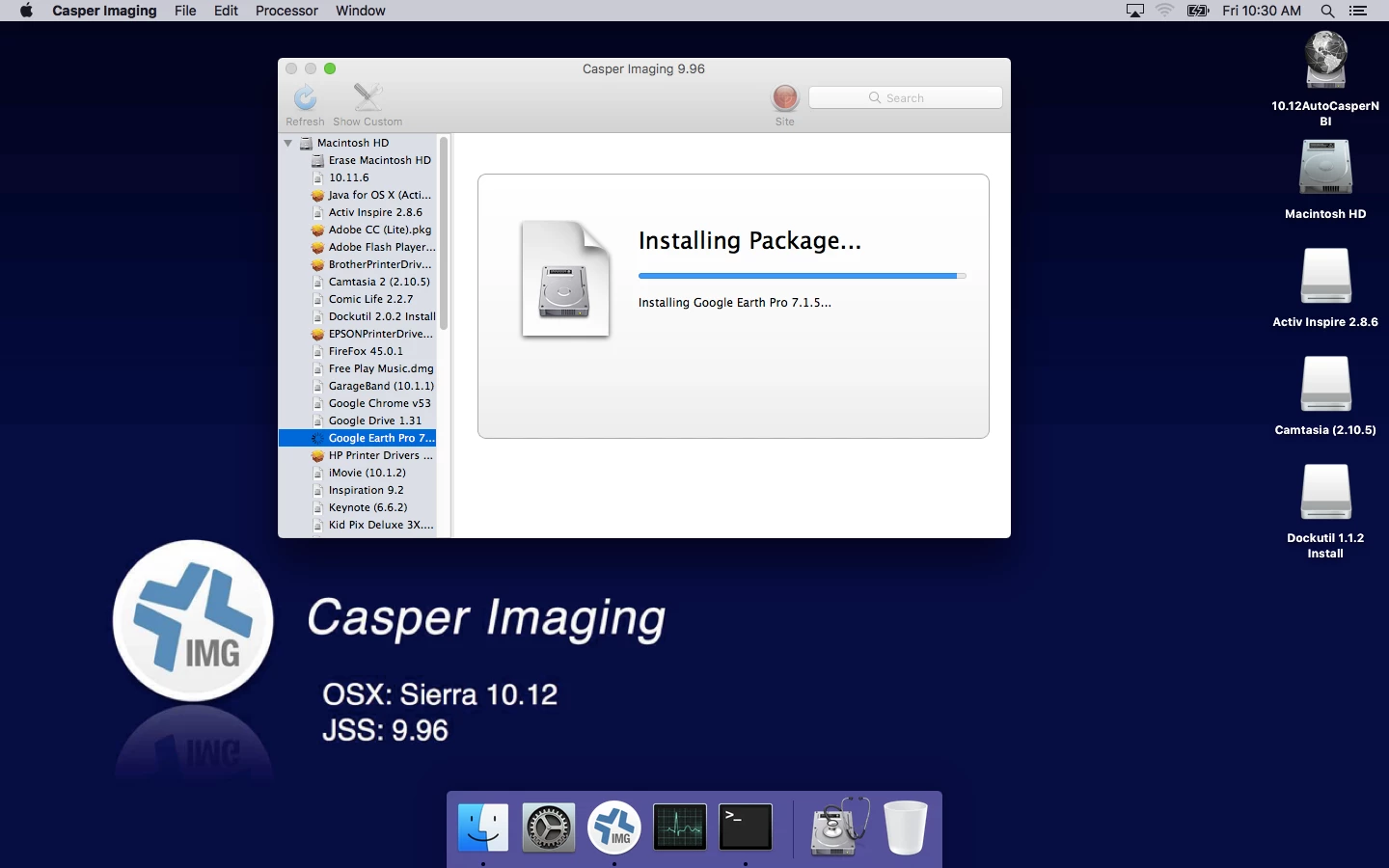Click inside the Search field
This screenshot has width=1389, height=868.
pos(905,97)
